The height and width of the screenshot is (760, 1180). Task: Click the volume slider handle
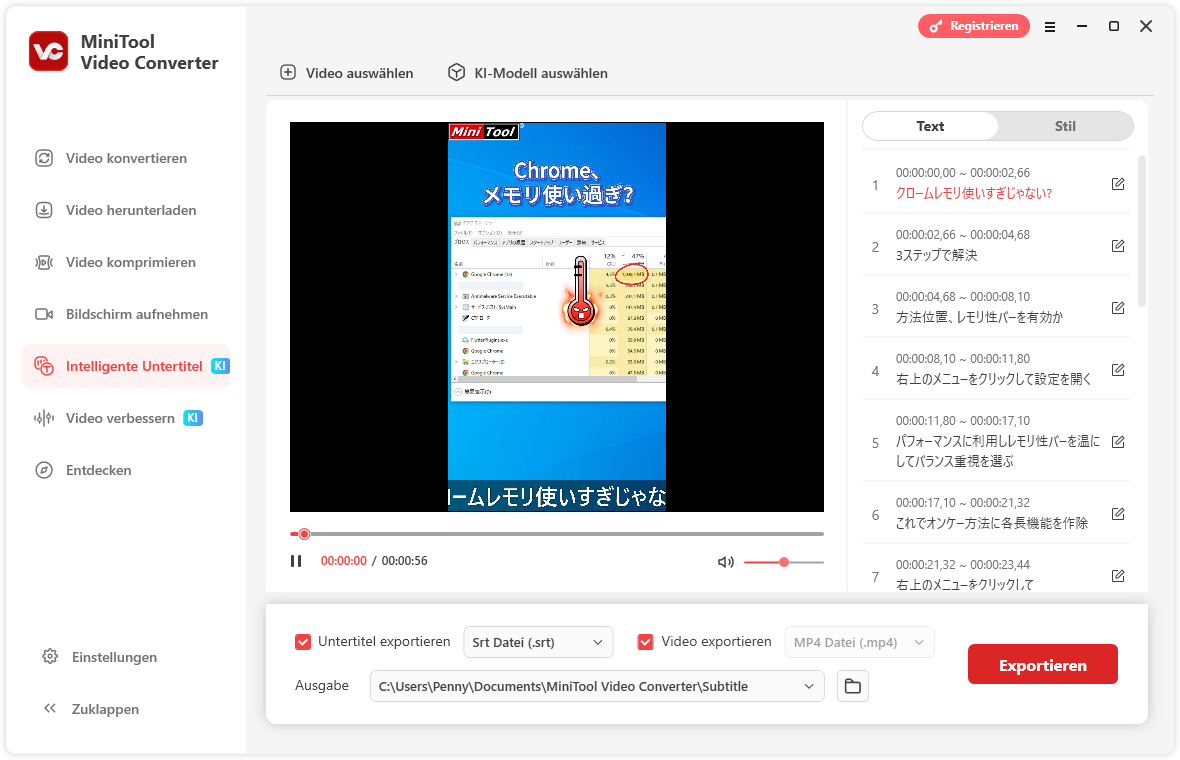784,562
